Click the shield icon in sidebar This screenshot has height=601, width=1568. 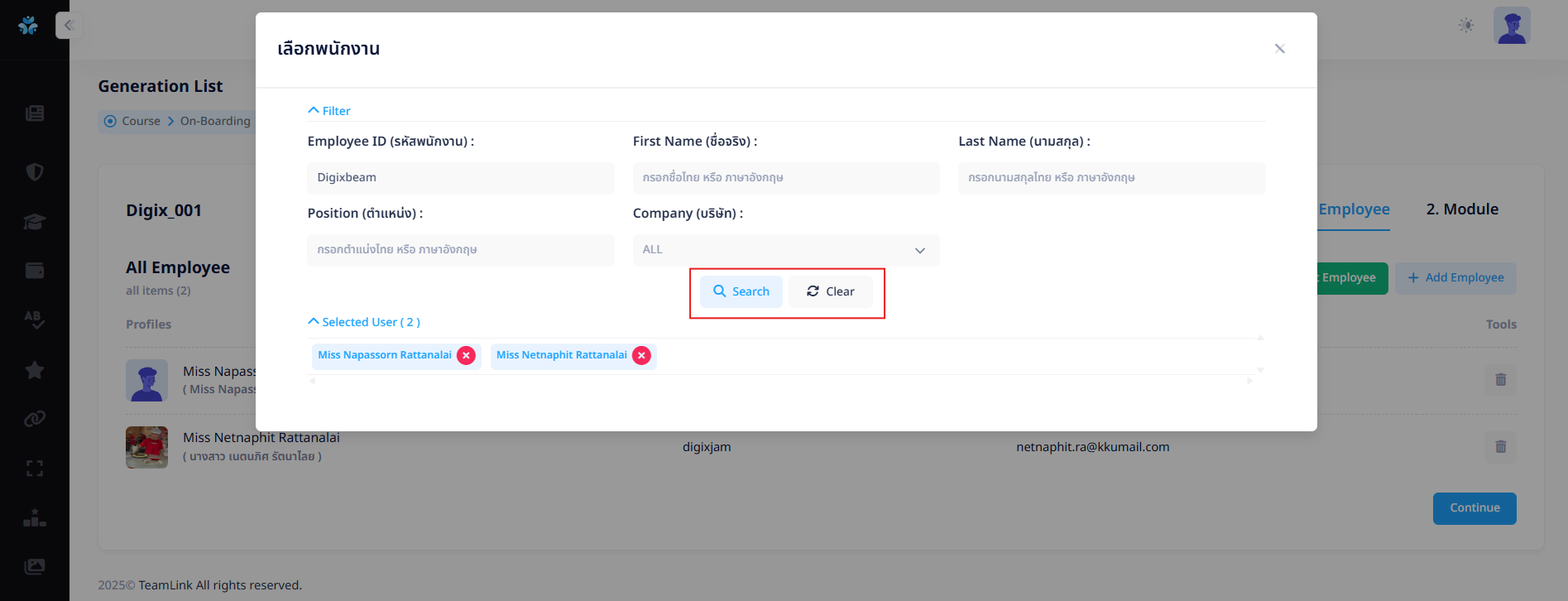(35, 172)
